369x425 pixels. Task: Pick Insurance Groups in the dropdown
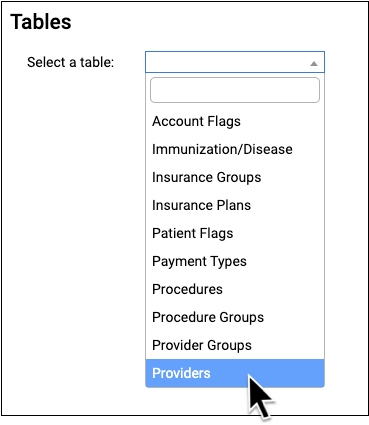pyautogui.click(x=235, y=177)
